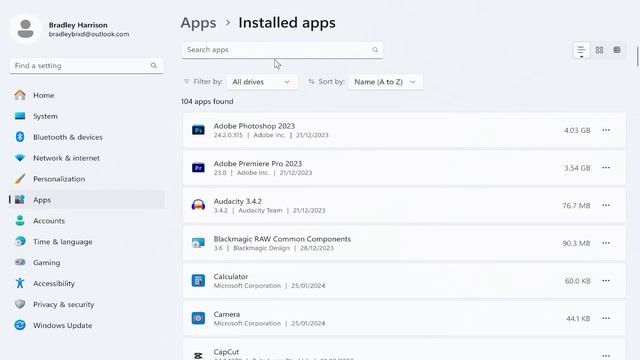Viewport: 640px width, 360px height.
Task: Open Time & language settings
Action: coord(87,242)
